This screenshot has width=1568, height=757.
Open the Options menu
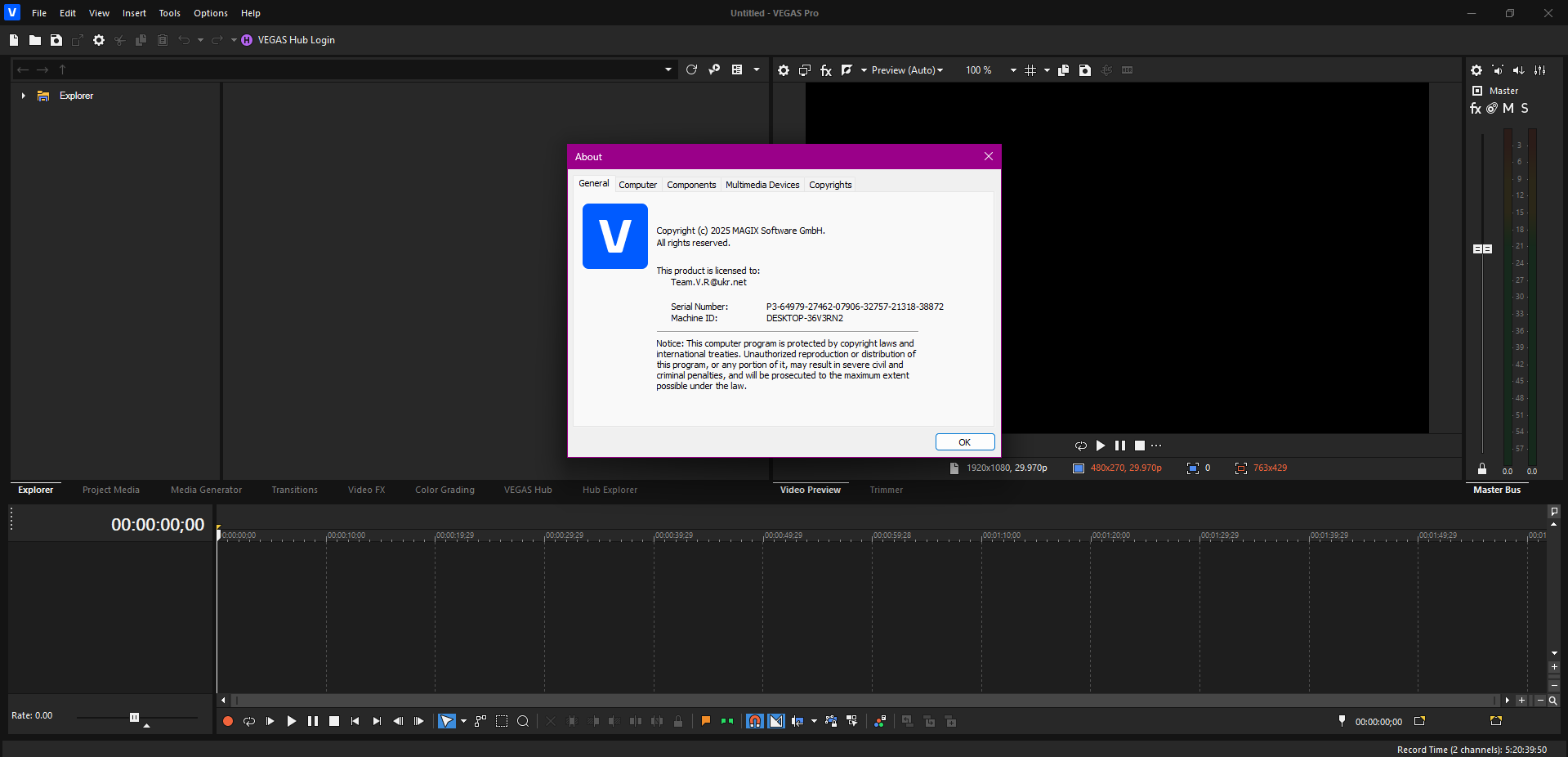[211, 13]
